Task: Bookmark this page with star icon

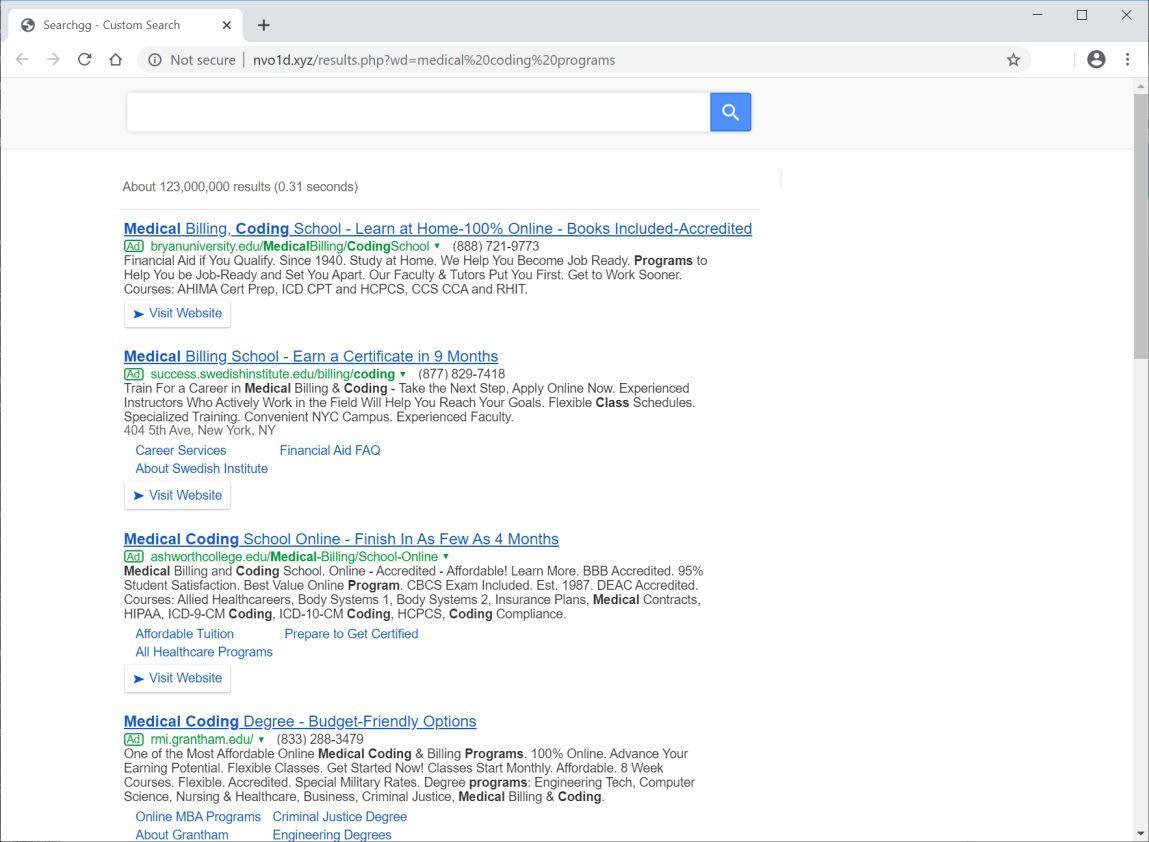Action: [x=1013, y=60]
